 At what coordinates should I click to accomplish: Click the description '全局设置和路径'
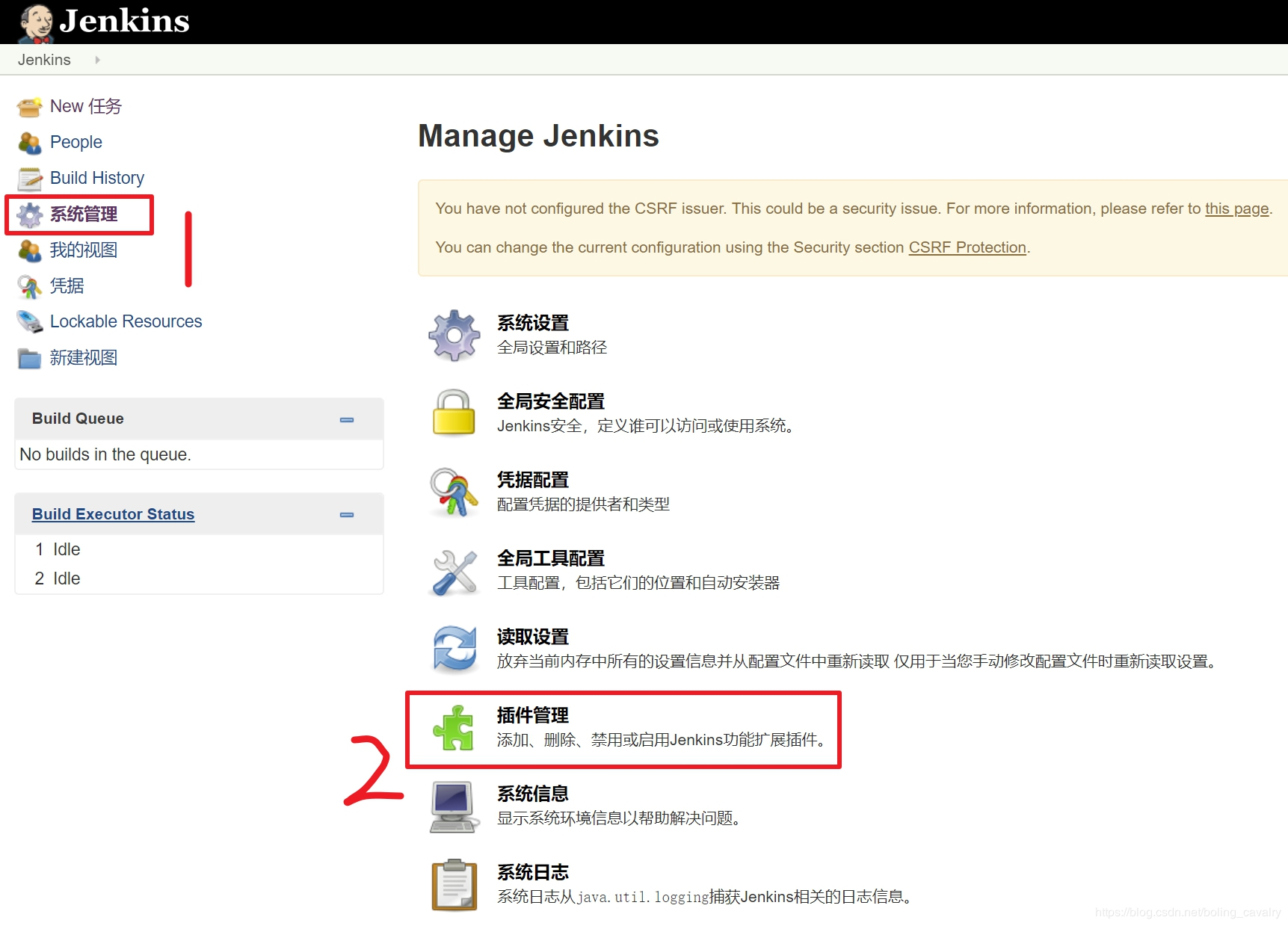552,348
